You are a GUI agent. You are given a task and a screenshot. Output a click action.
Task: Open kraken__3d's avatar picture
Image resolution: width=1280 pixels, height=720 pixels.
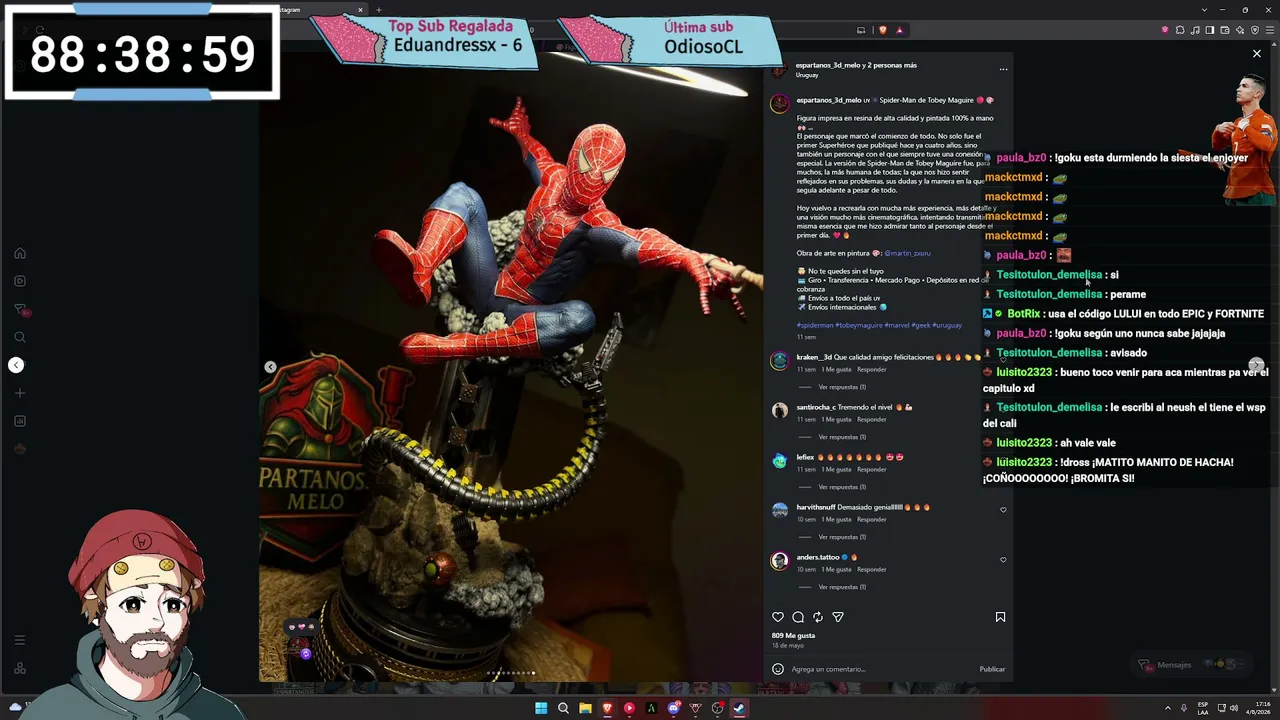click(x=779, y=360)
